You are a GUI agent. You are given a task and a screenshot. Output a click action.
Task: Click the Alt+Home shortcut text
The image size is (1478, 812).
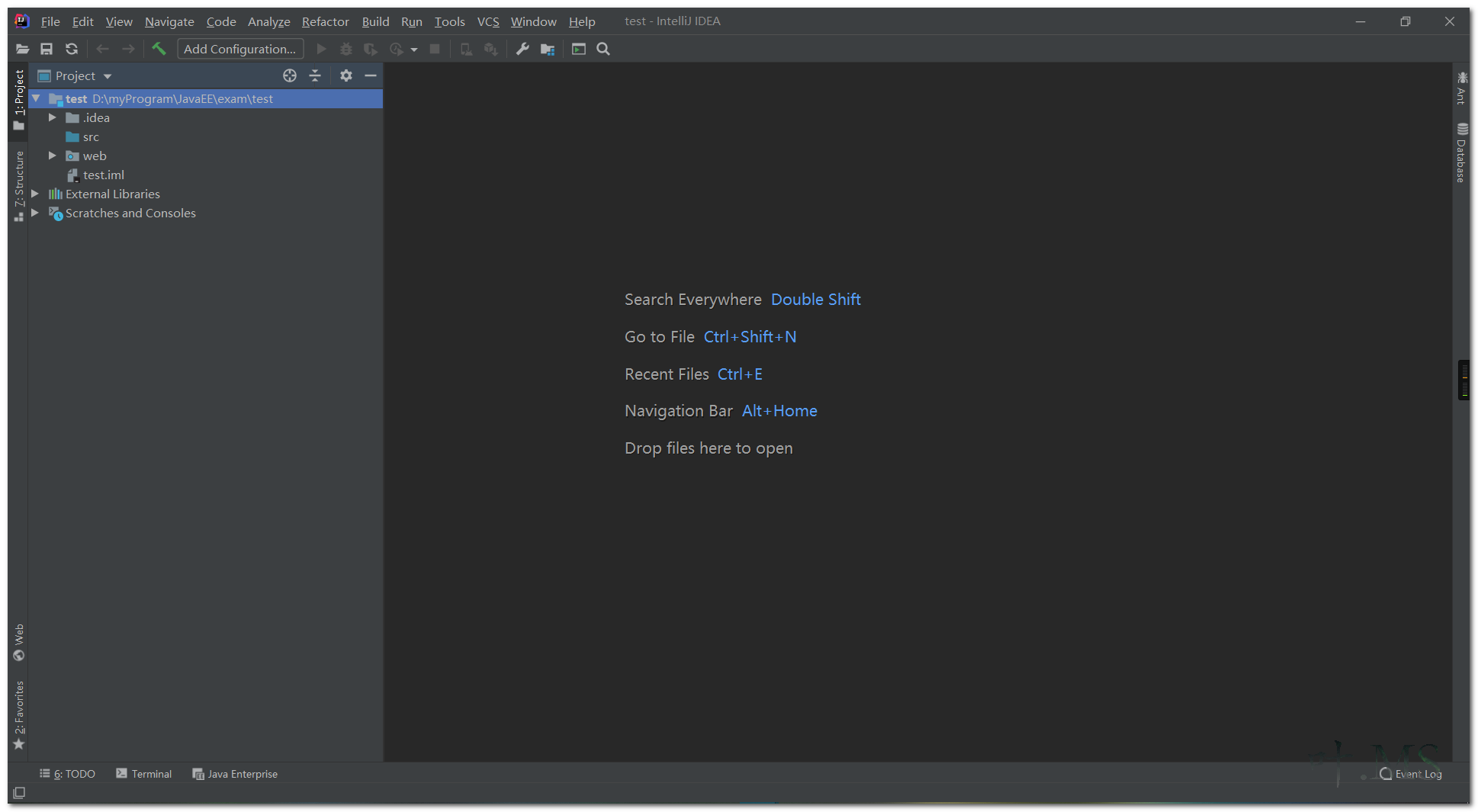tap(779, 411)
